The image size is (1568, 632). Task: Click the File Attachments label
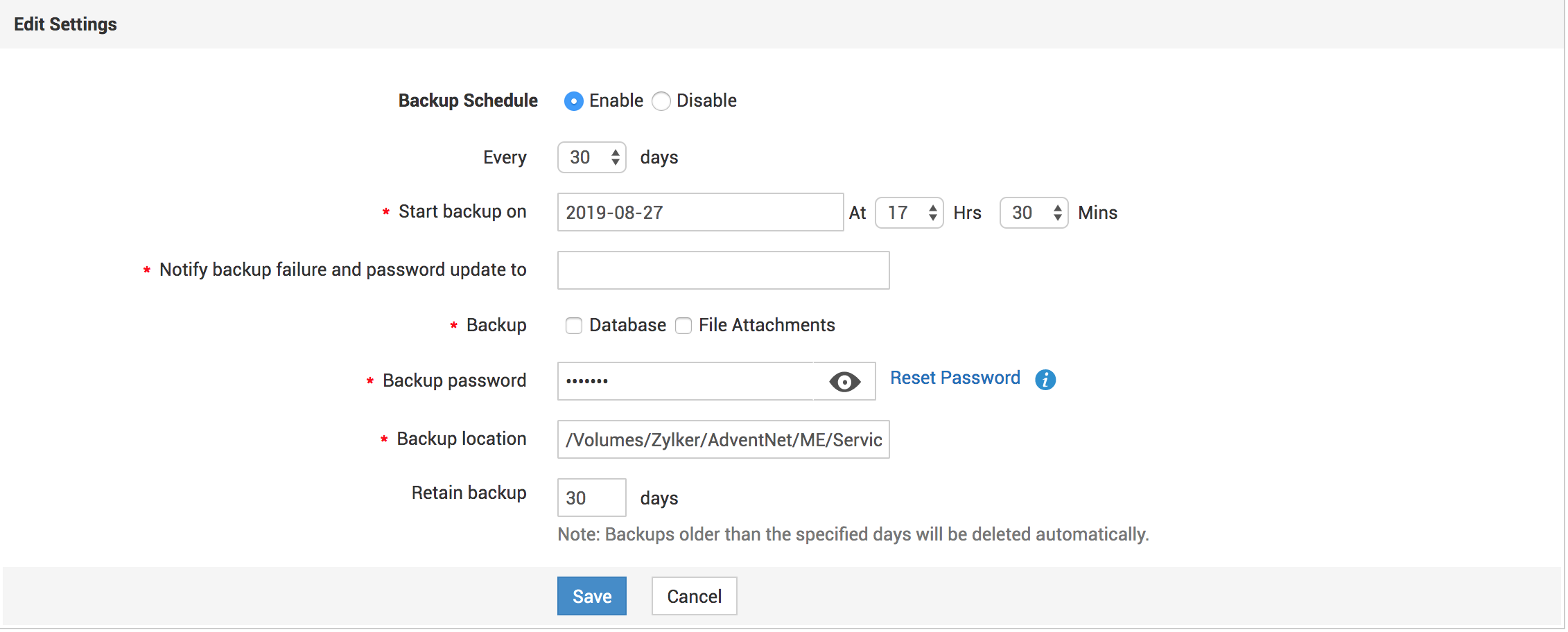[767, 325]
